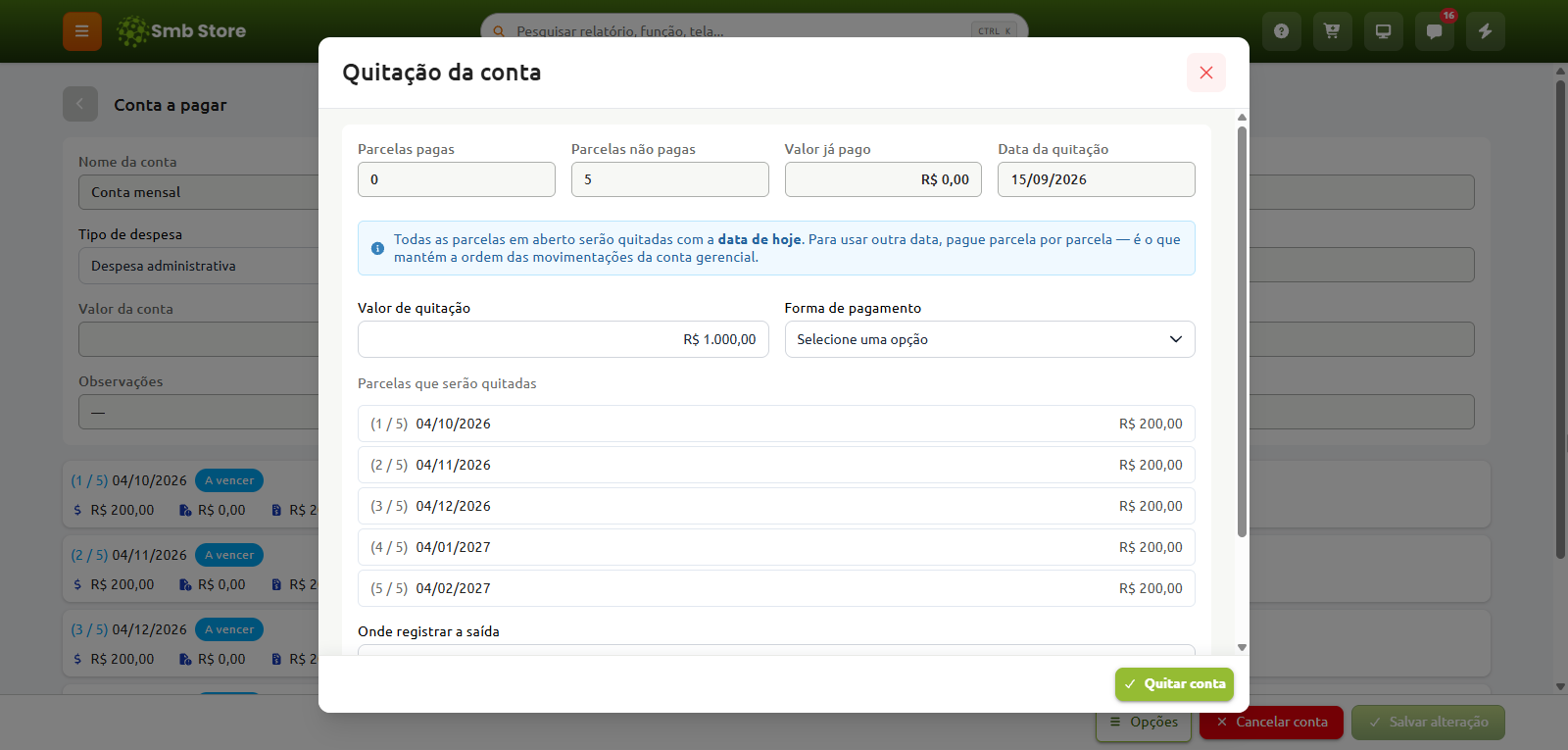
Task: Go back from Conta a pagar
Action: click(80, 104)
